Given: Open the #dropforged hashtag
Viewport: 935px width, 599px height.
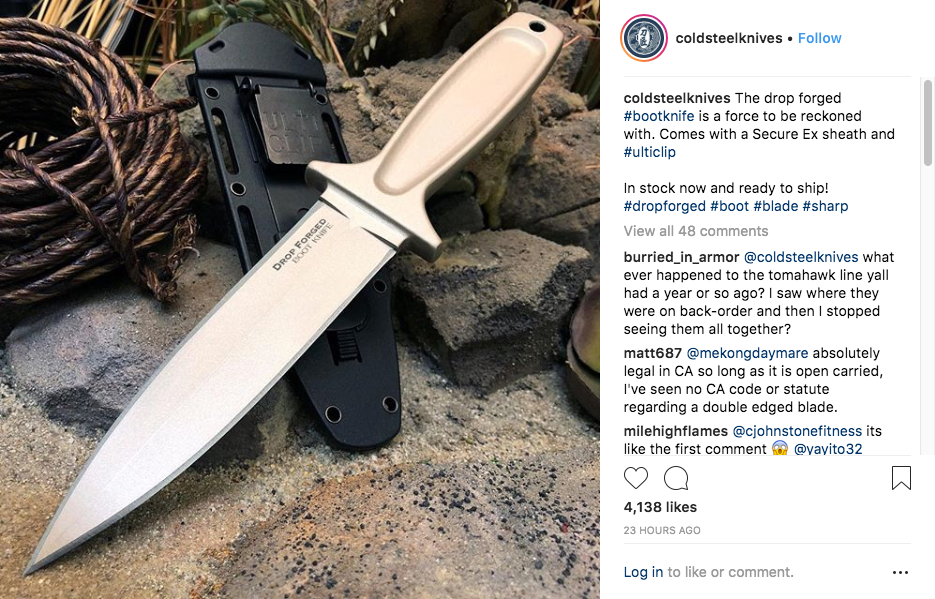Looking at the screenshot, I should click(x=664, y=206).
